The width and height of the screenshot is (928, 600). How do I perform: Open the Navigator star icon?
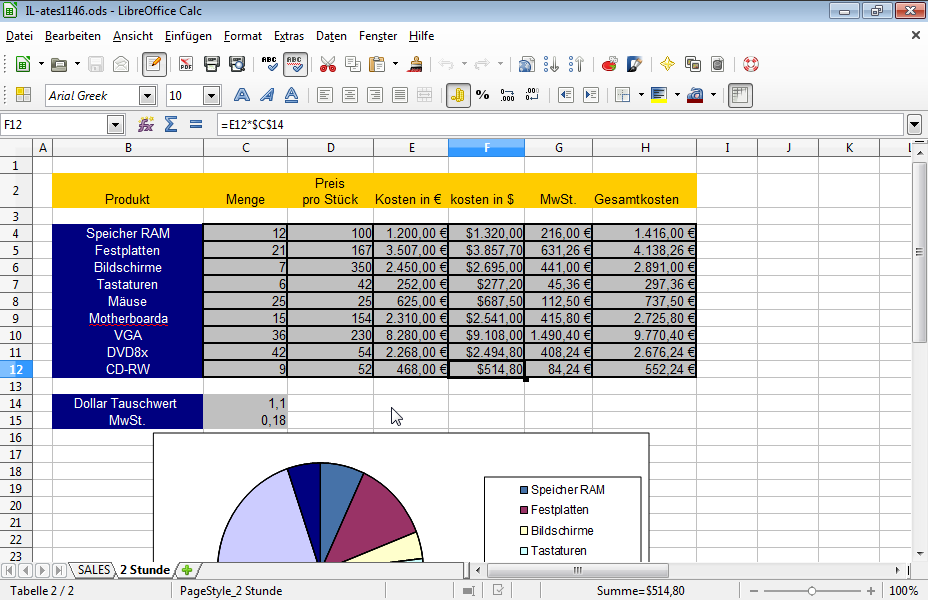pos(667,64)
